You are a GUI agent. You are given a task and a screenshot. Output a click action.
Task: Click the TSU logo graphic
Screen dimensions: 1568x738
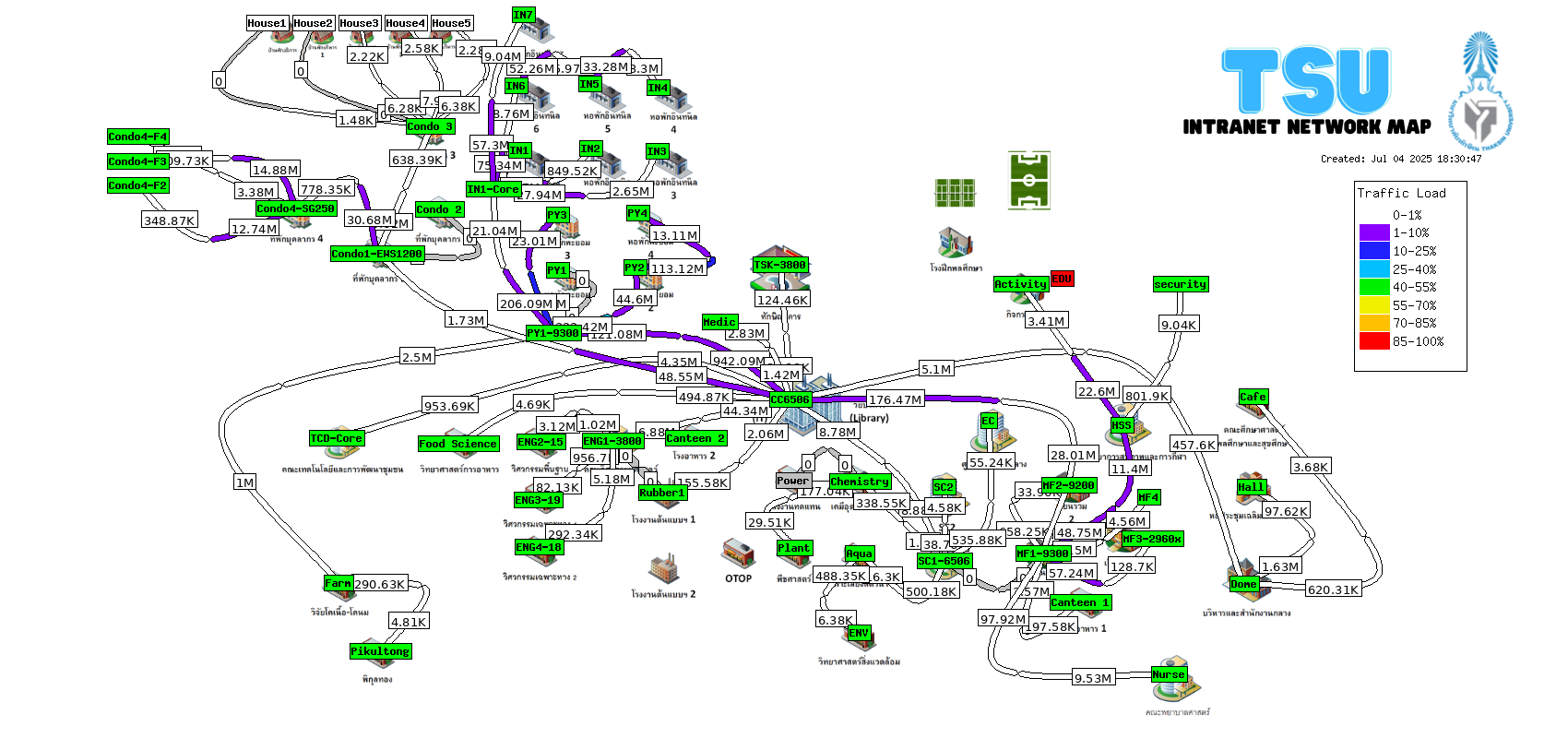tap(1307, 81)
